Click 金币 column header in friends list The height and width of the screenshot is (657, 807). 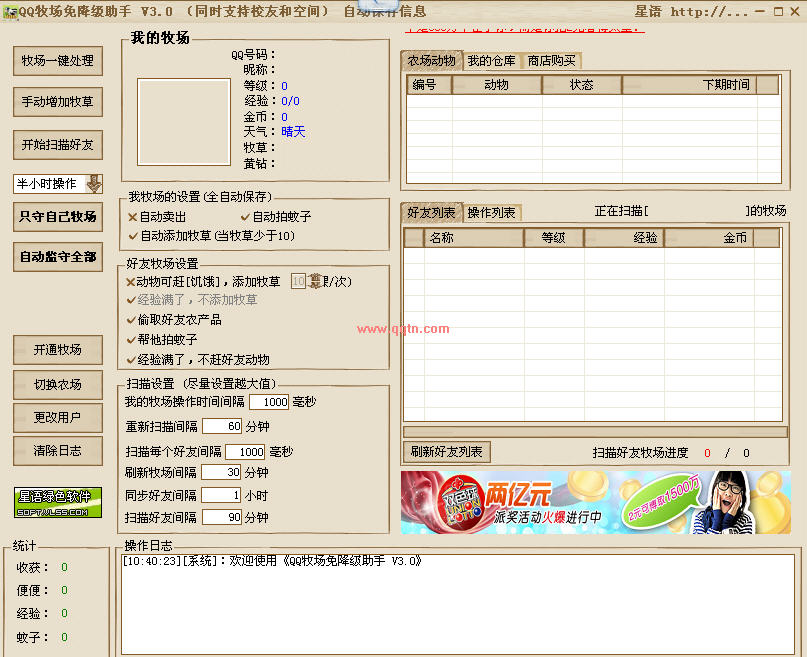point(709,238)
